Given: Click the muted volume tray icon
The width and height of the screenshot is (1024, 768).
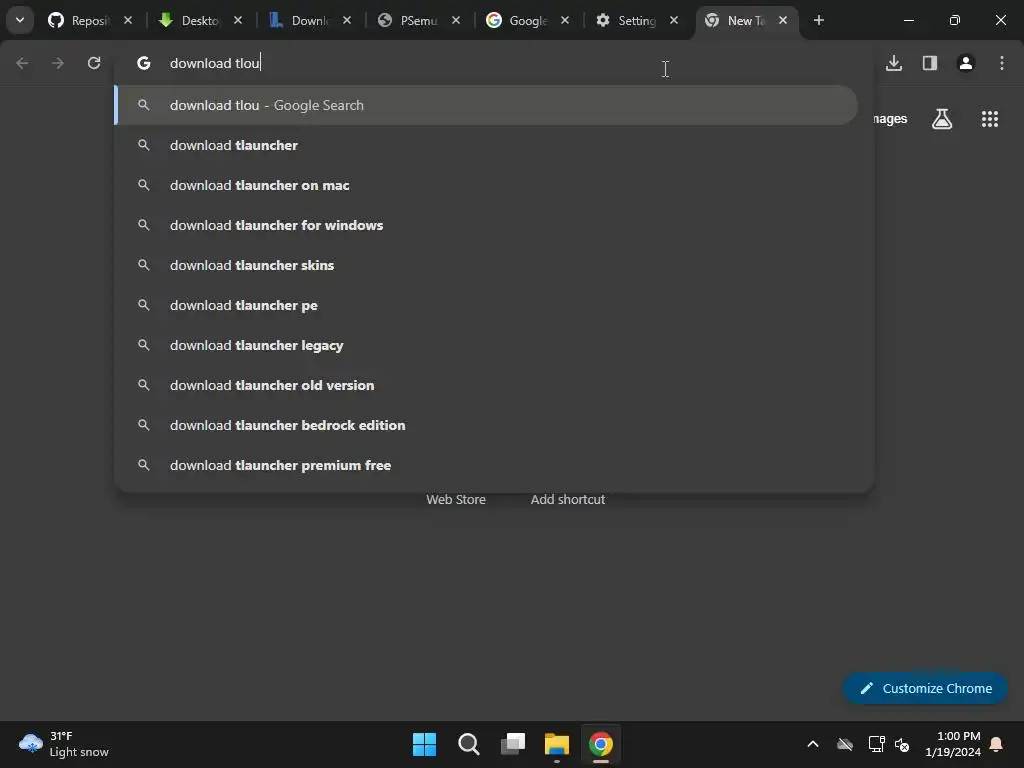Looking at the screenshot, I should [902, 744].
